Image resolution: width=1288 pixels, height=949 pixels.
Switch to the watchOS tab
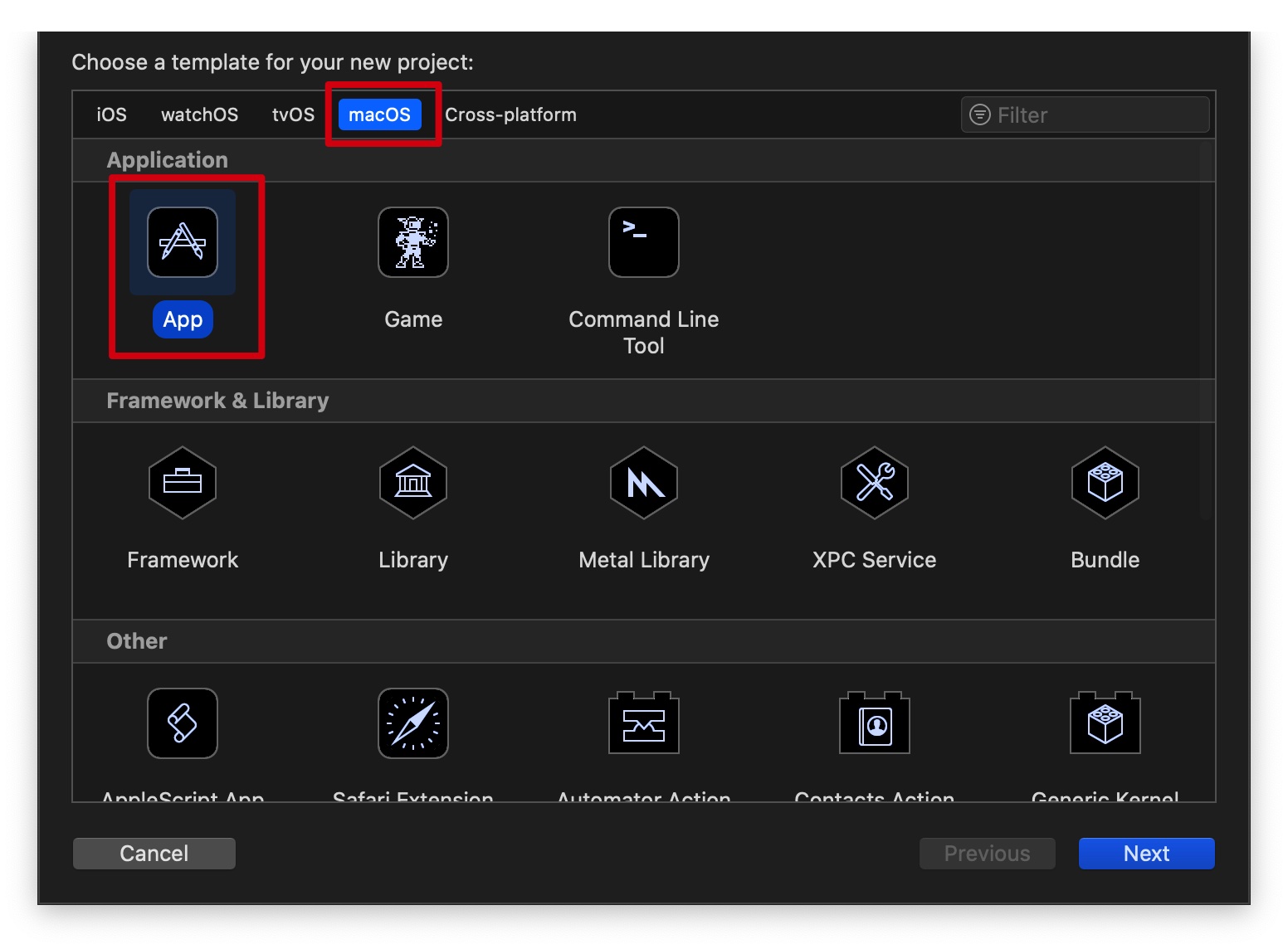point(199,114)
